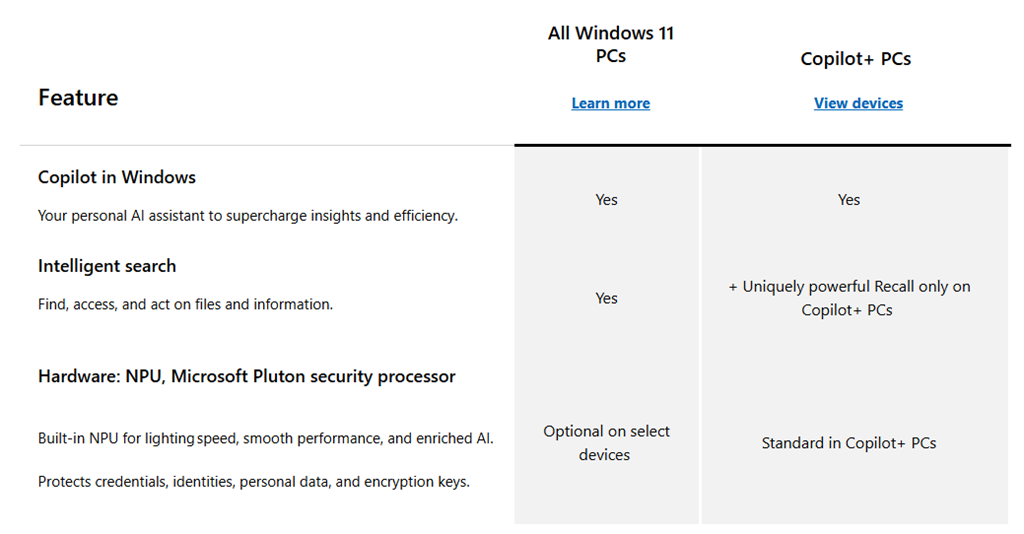
Task: Click Yes for Copilot in Windows, Copilot+ column
Action: tap(848, 200)
